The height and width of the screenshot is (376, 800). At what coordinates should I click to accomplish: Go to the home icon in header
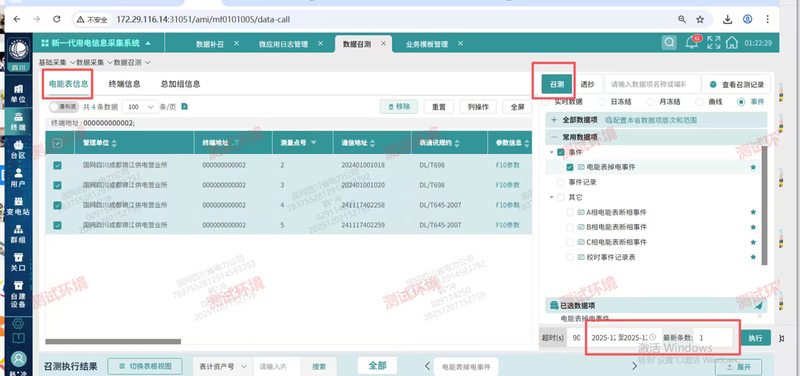pos(732,43)
